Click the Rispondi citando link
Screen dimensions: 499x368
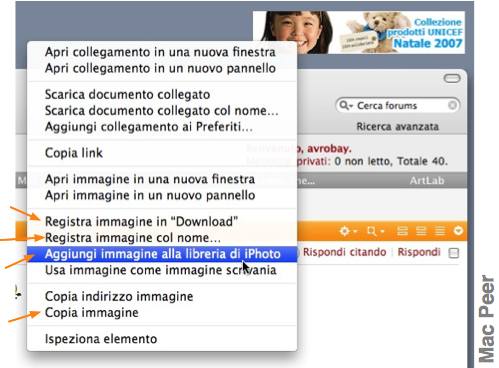click(344, 252)
